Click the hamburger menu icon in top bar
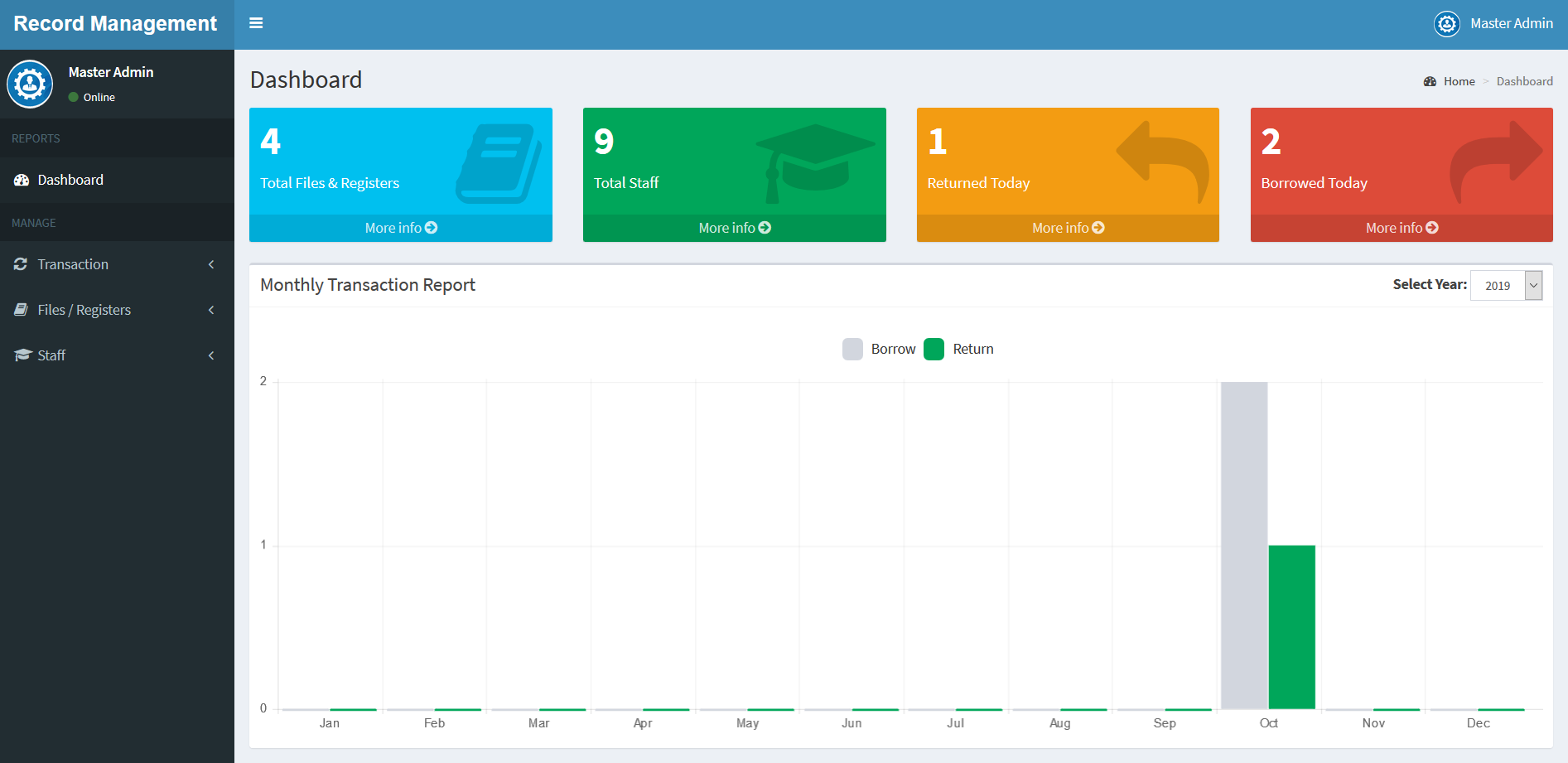Viewport: 1568px width, 763px height. (256, 23)
